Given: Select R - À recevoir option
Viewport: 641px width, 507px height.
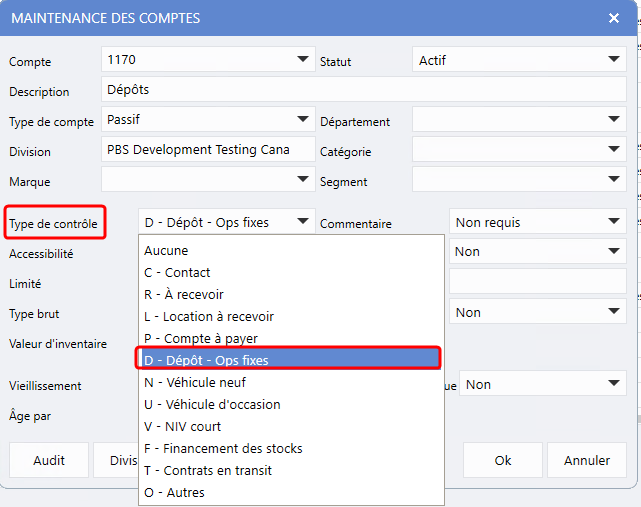Looking at the screenshot, I should 291,294.
